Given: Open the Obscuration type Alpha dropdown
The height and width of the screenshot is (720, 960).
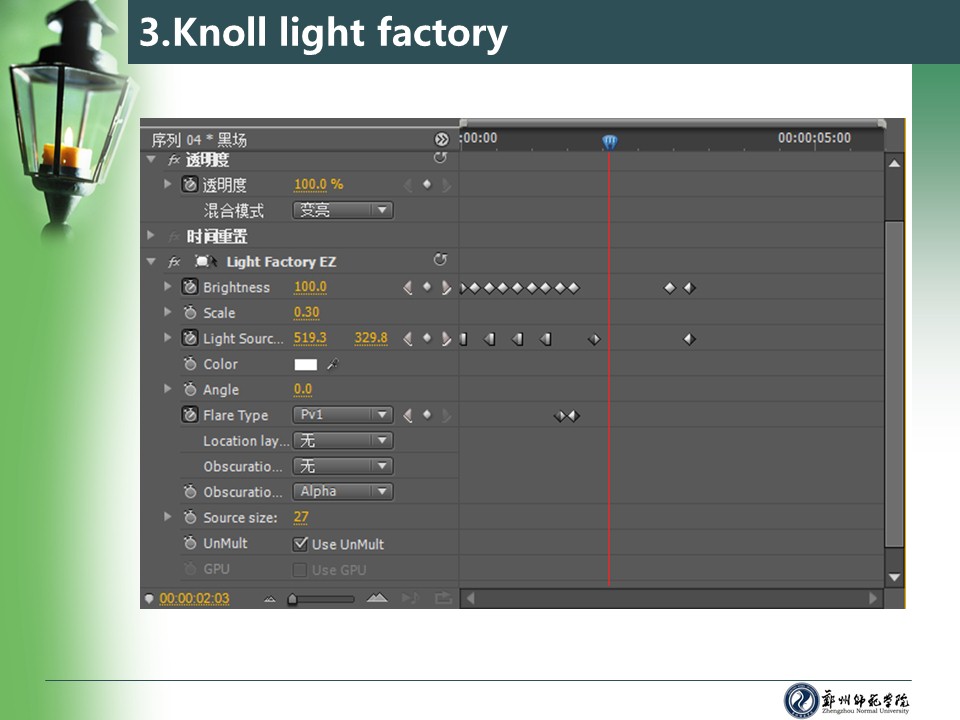Looking at the screenshot, I should 343,492.
